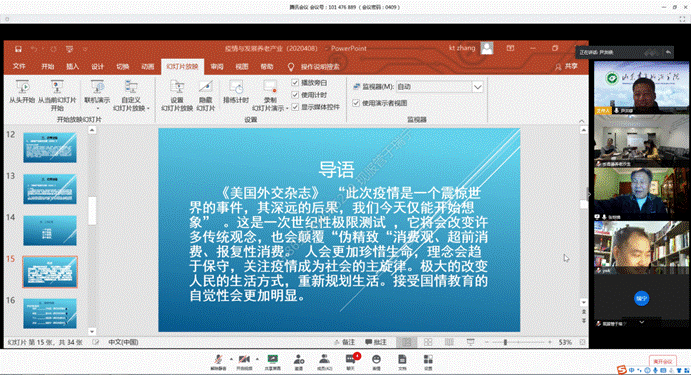The height and width of the screenshot is (375, 691).
Task: Toggle Use Timings (使用计时) checkbox
Action: pyautogui.click(x=295, y=95)
